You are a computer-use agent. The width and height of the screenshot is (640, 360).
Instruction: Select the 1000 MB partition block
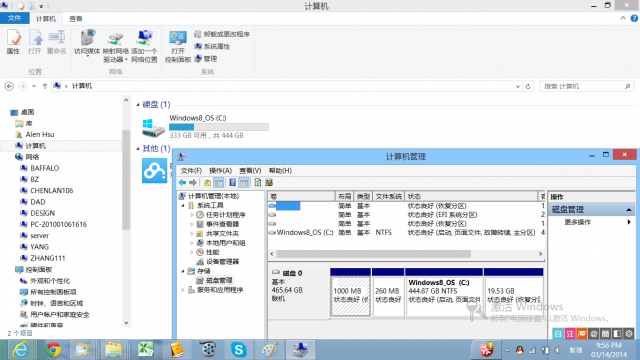[351, 292]
